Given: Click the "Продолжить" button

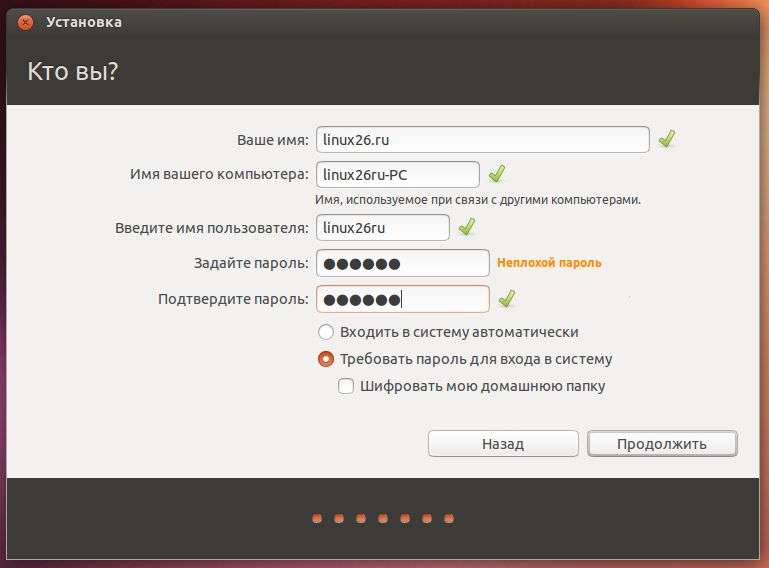Looking at the screenshot, I should coord(662,444).
